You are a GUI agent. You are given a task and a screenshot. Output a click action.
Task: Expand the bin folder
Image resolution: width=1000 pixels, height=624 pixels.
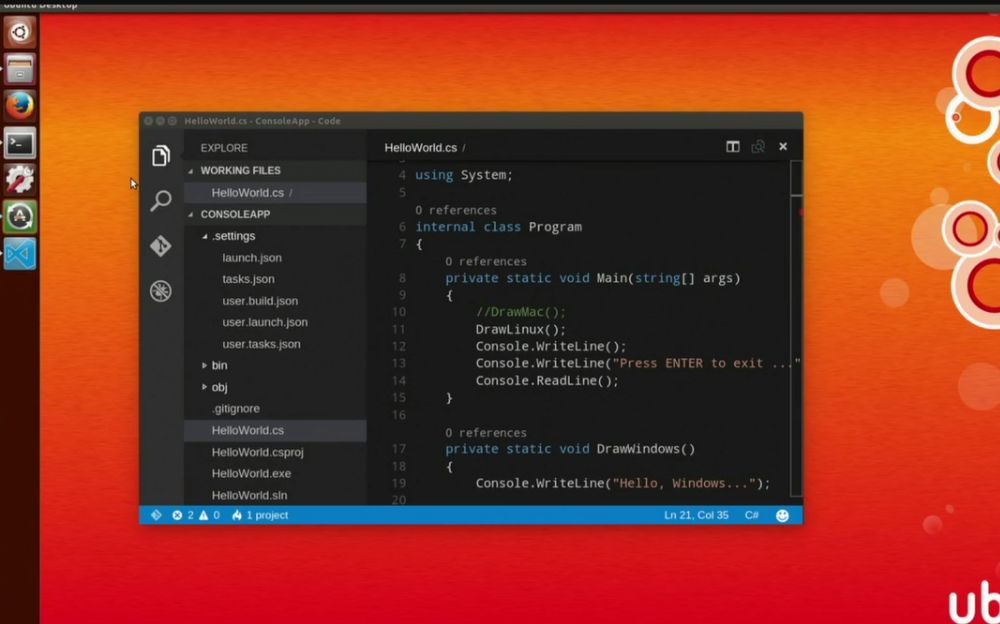click(204, 366)
